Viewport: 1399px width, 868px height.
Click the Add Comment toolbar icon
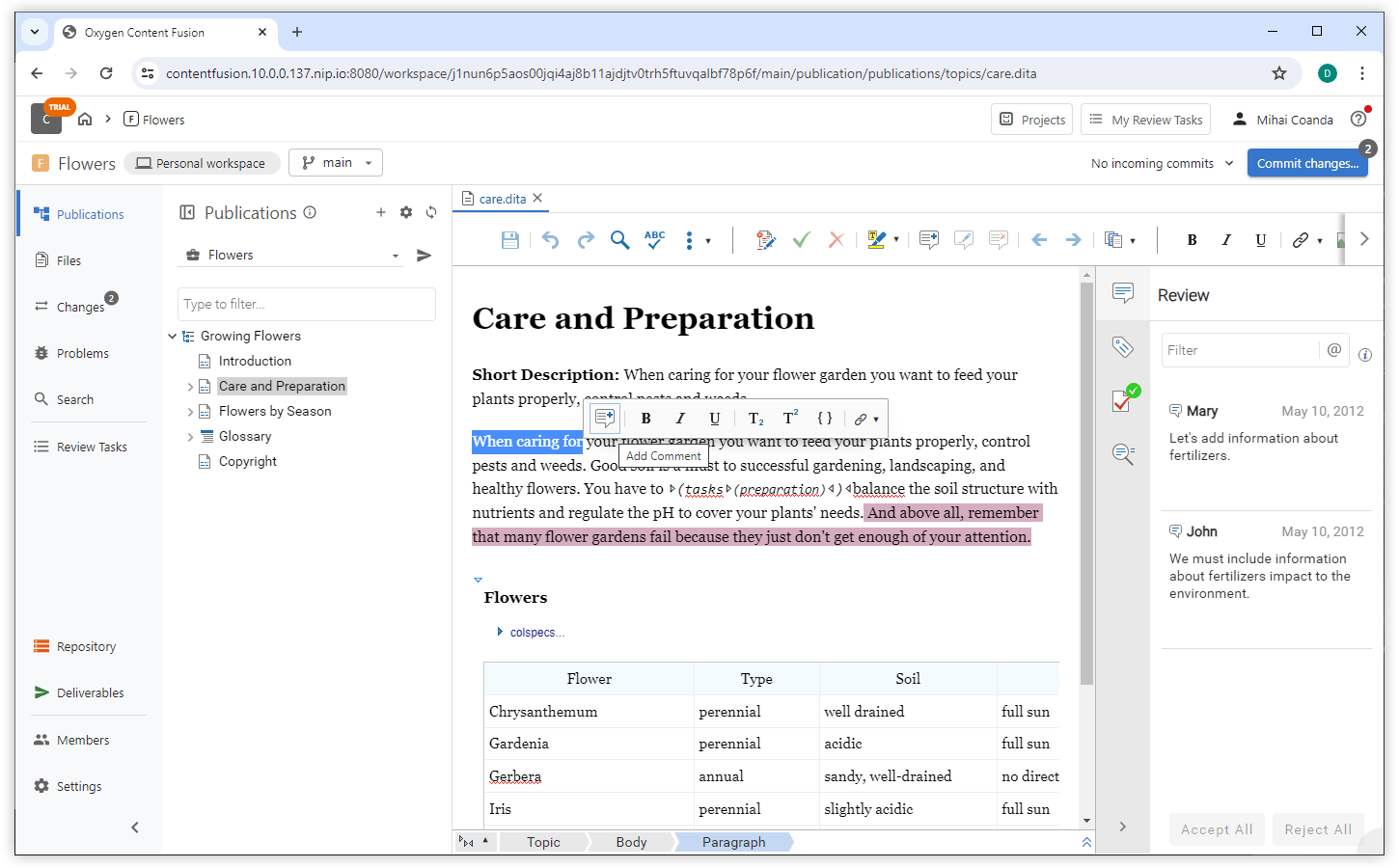click(x=928, y=240)
